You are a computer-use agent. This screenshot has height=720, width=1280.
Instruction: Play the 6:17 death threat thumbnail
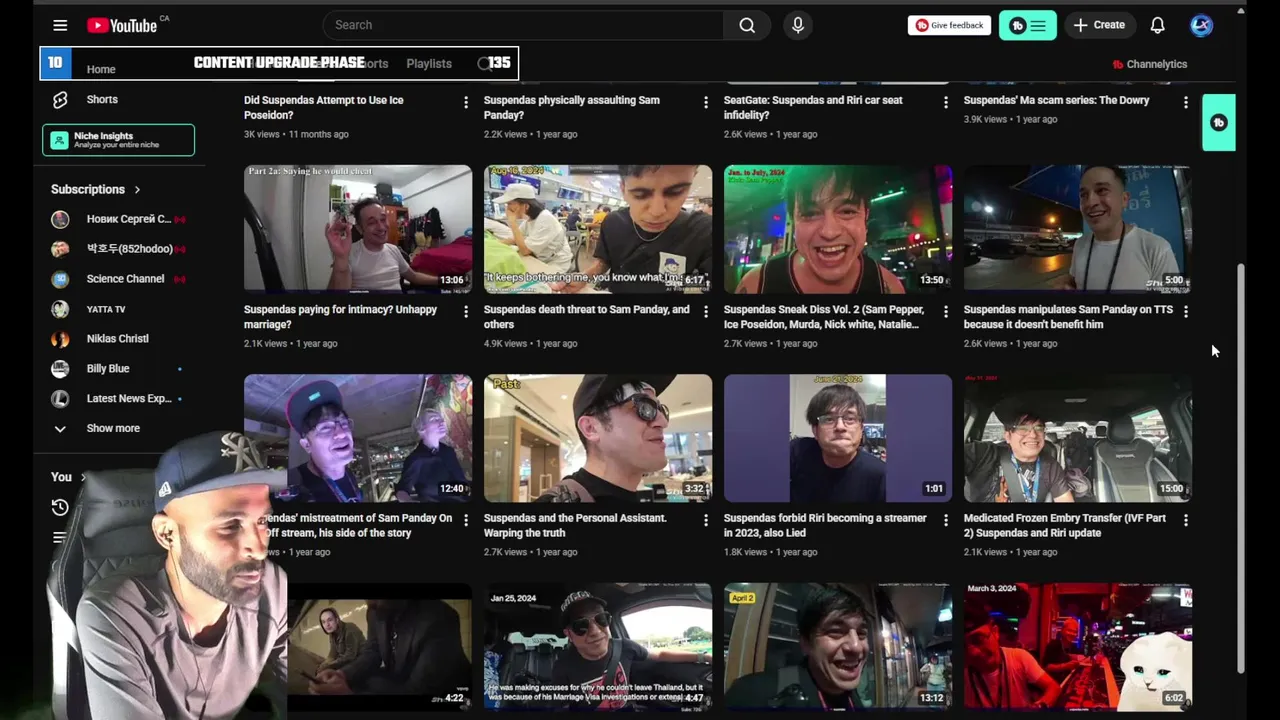[x=598, y=229]
